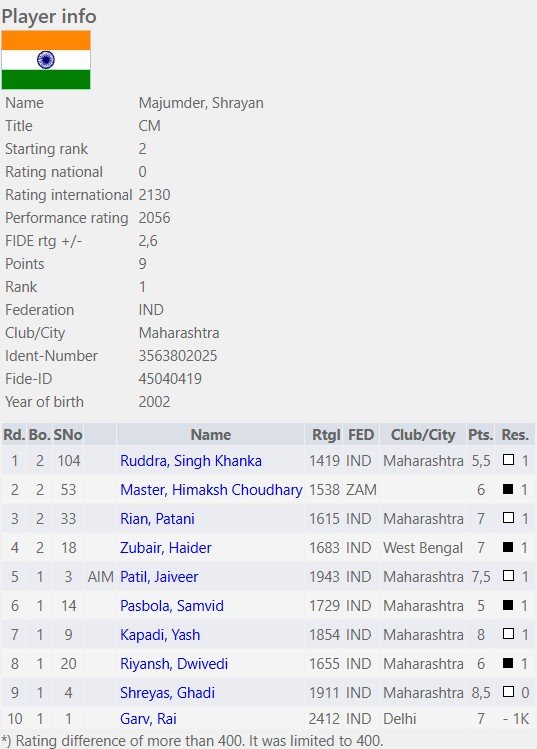The height and width of the screenshot is (749, 537).
Task: Open Master, Himaksh Choudhary player link
Action: 211,490
